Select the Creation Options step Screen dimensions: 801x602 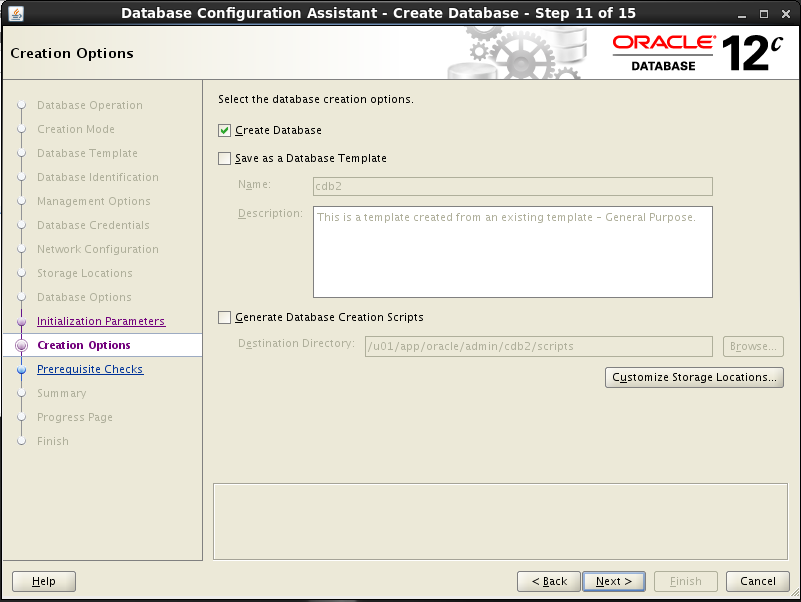84,345
